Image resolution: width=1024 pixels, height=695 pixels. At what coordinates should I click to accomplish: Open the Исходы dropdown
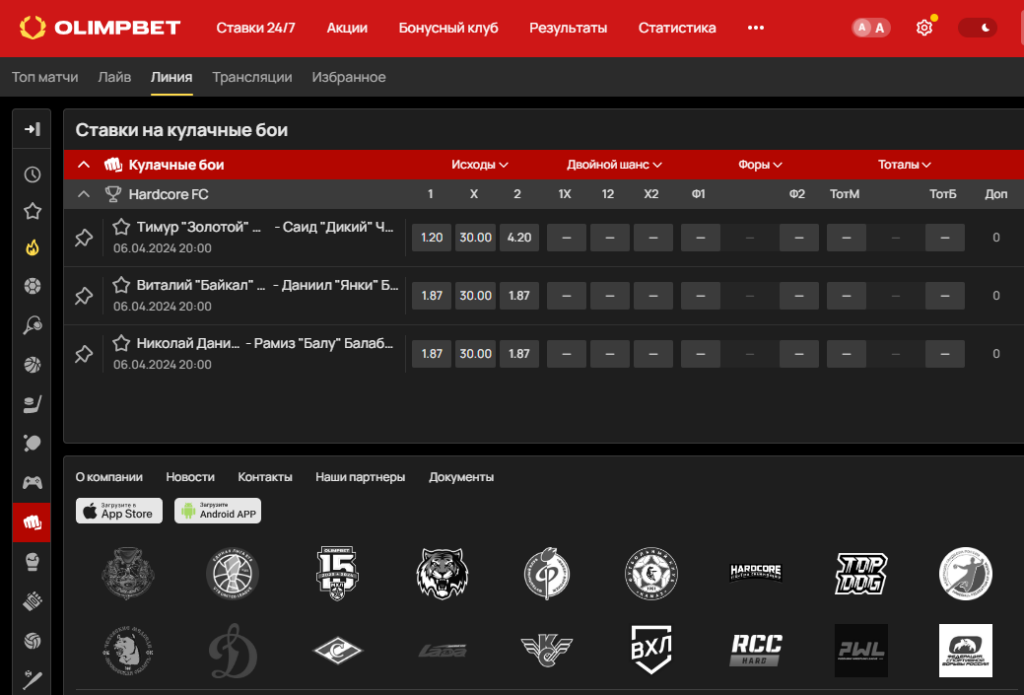(x=479, y=165)
